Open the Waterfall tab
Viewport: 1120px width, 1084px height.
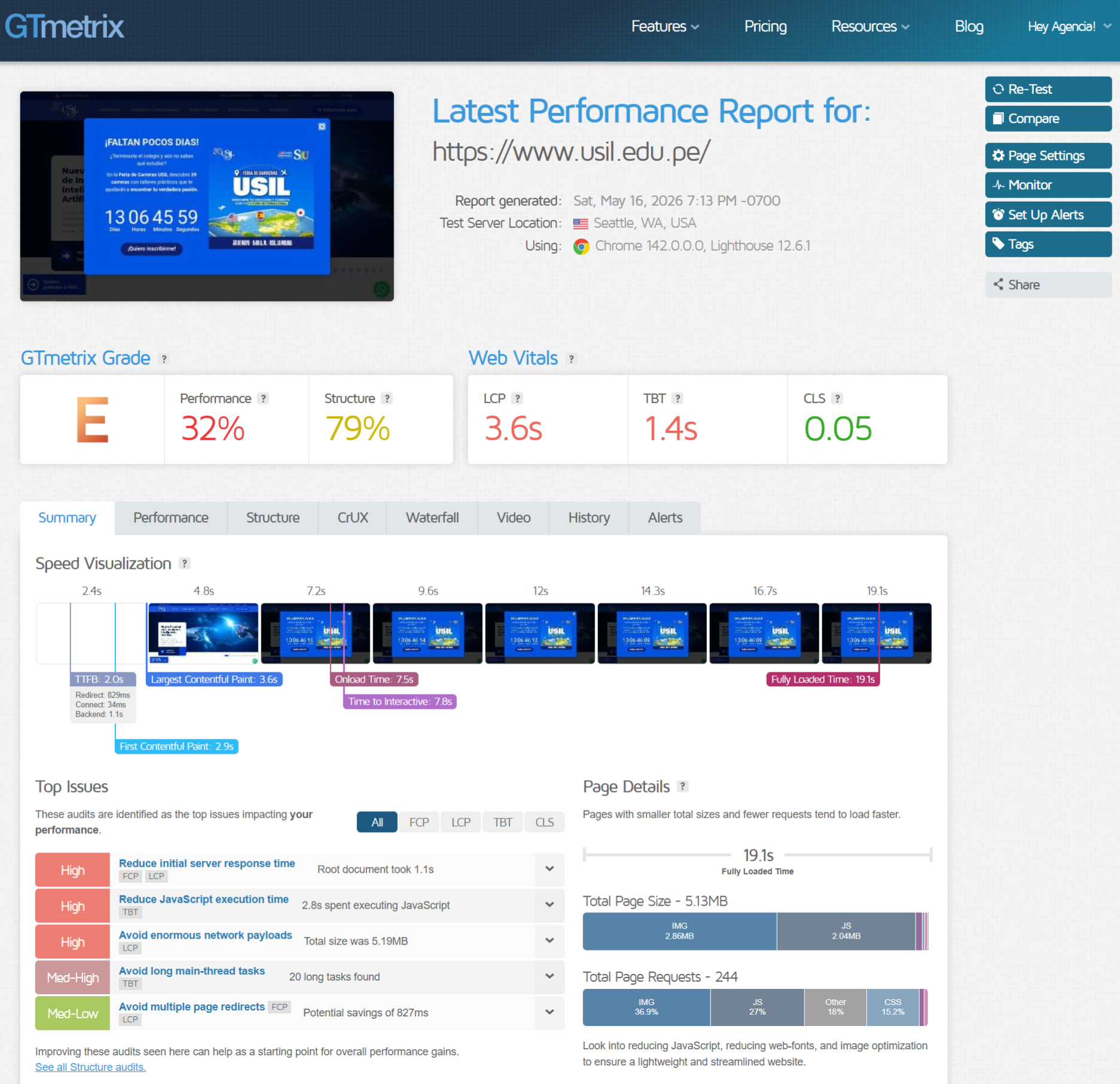point(432,518)
